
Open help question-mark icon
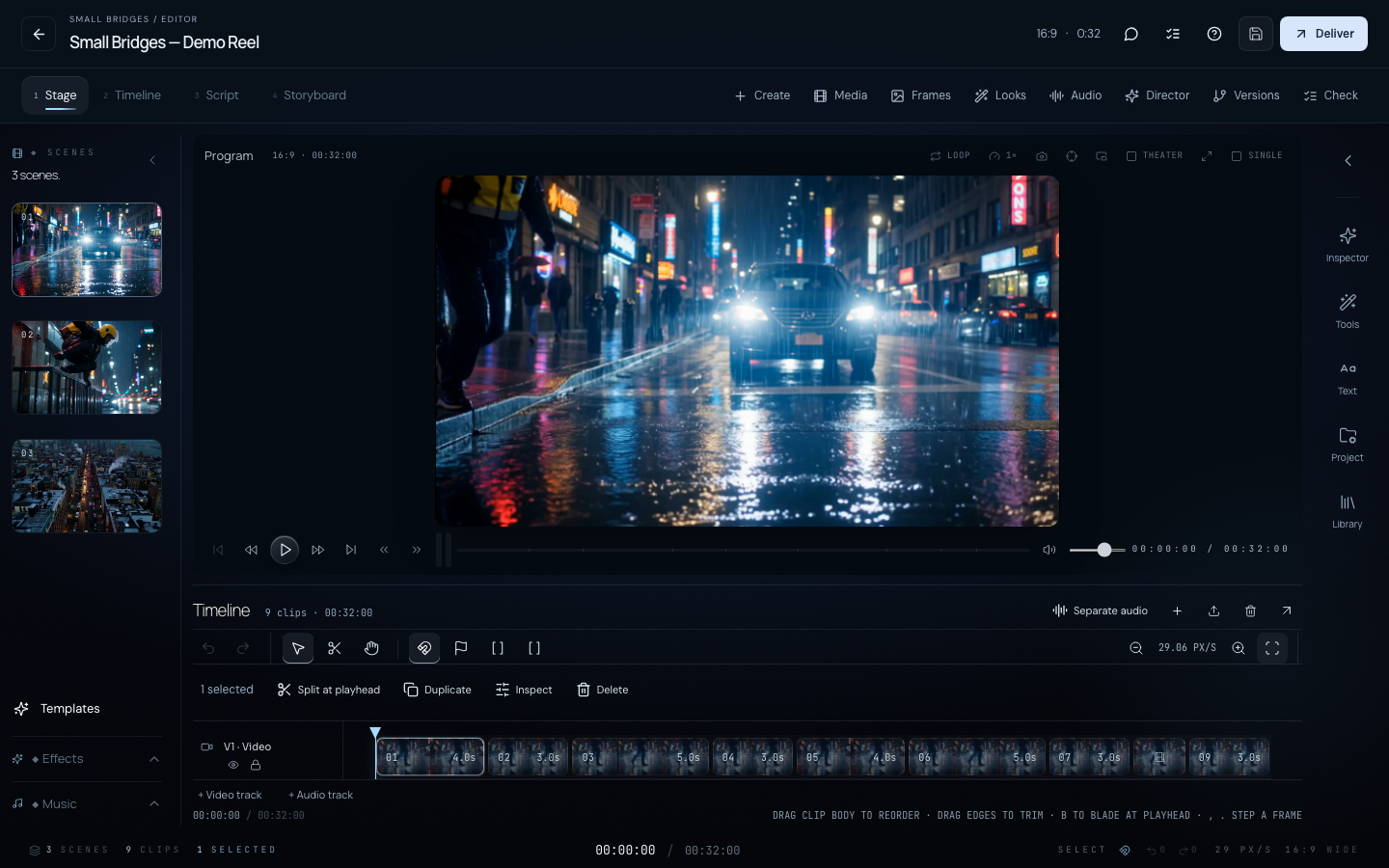pyautogui.click(x=1214, y=34)
